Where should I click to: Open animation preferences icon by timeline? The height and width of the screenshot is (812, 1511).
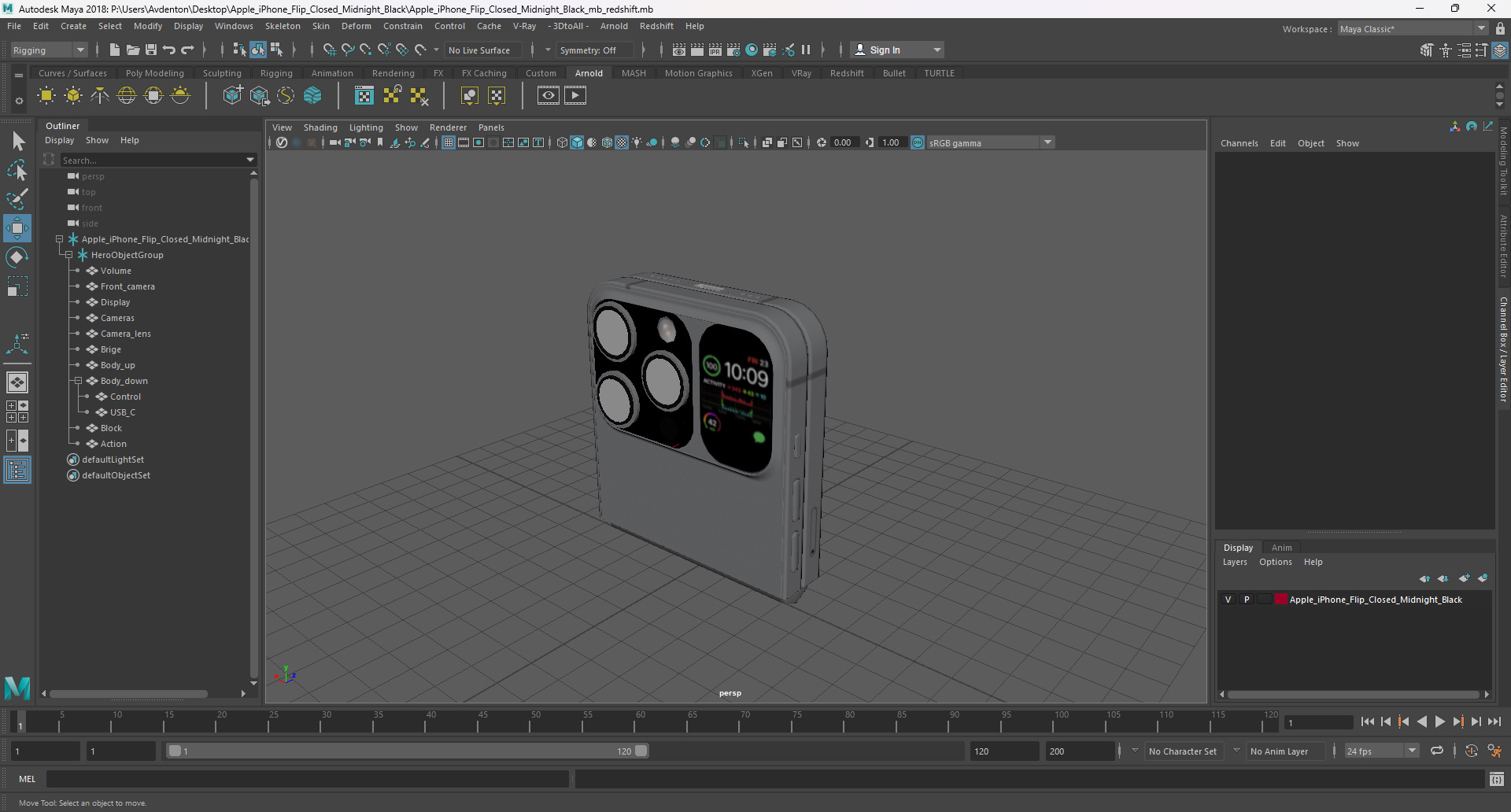[x=1494, y=751]
